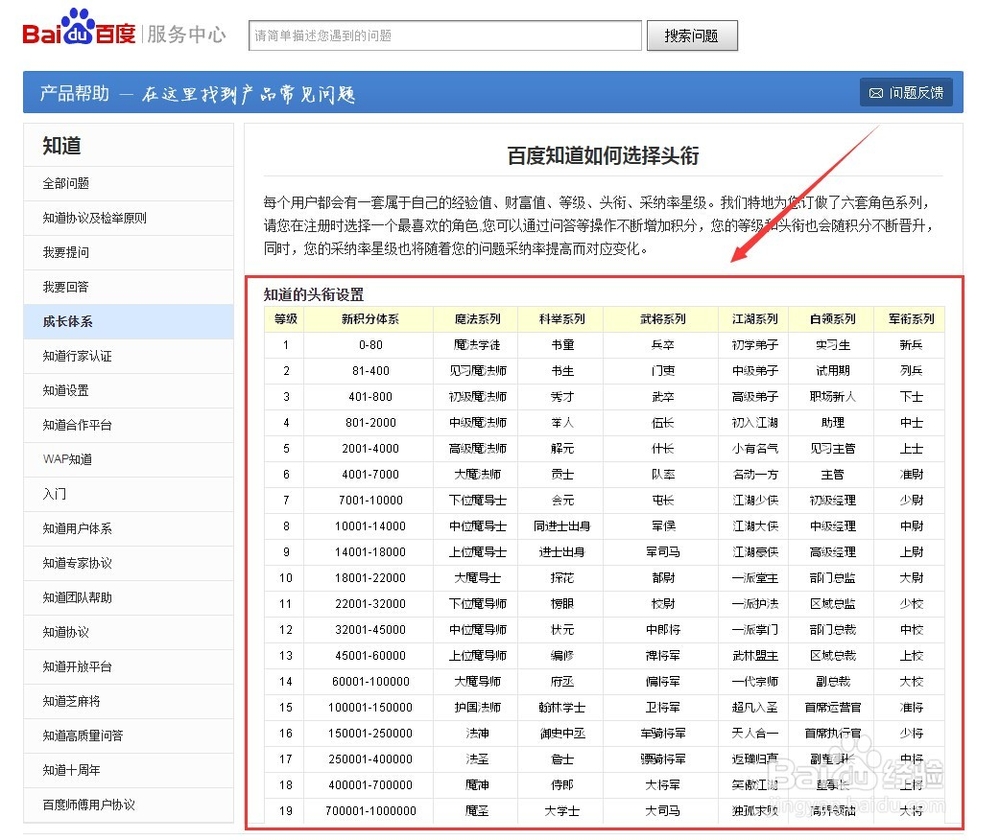Open 知道开放平台 sidebar item

(x=129, y=667)
